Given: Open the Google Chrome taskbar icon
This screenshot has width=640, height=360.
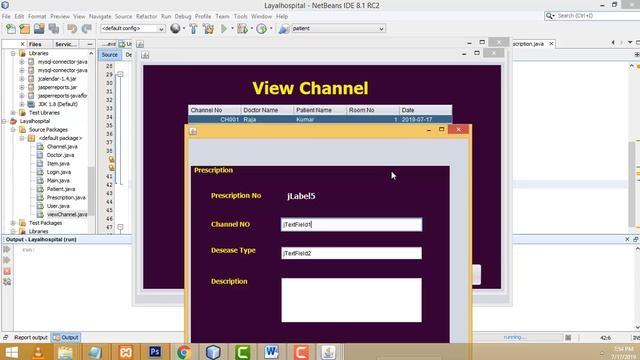Looking at the screenshot, I should [184, 352].
